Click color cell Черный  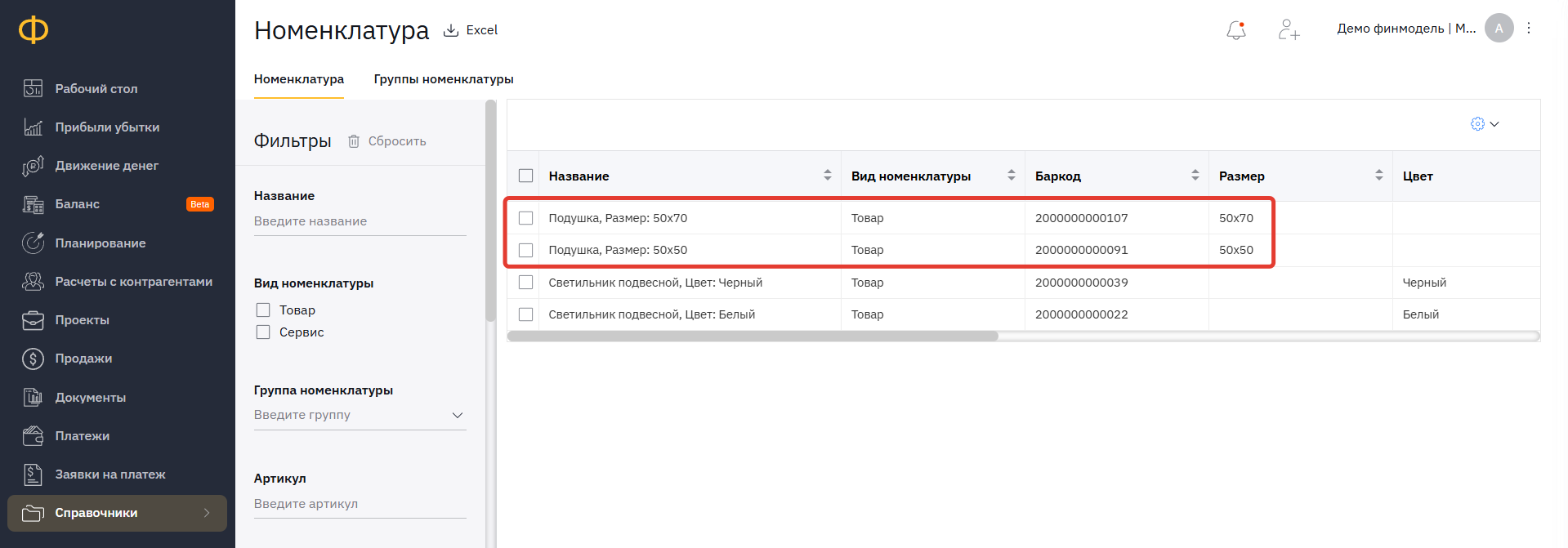tap(1424, 283)
